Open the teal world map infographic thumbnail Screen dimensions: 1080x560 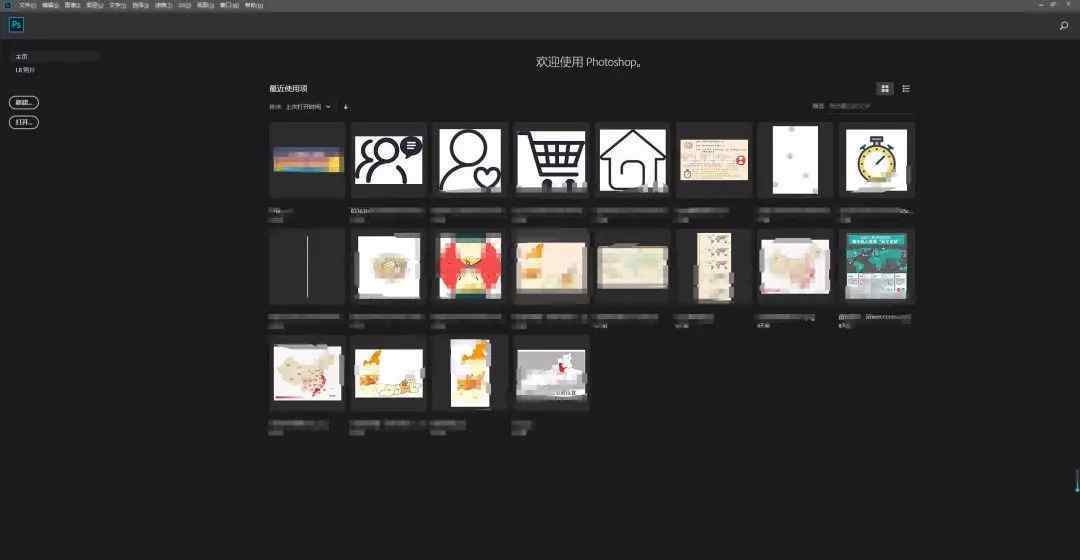(876, 267)
